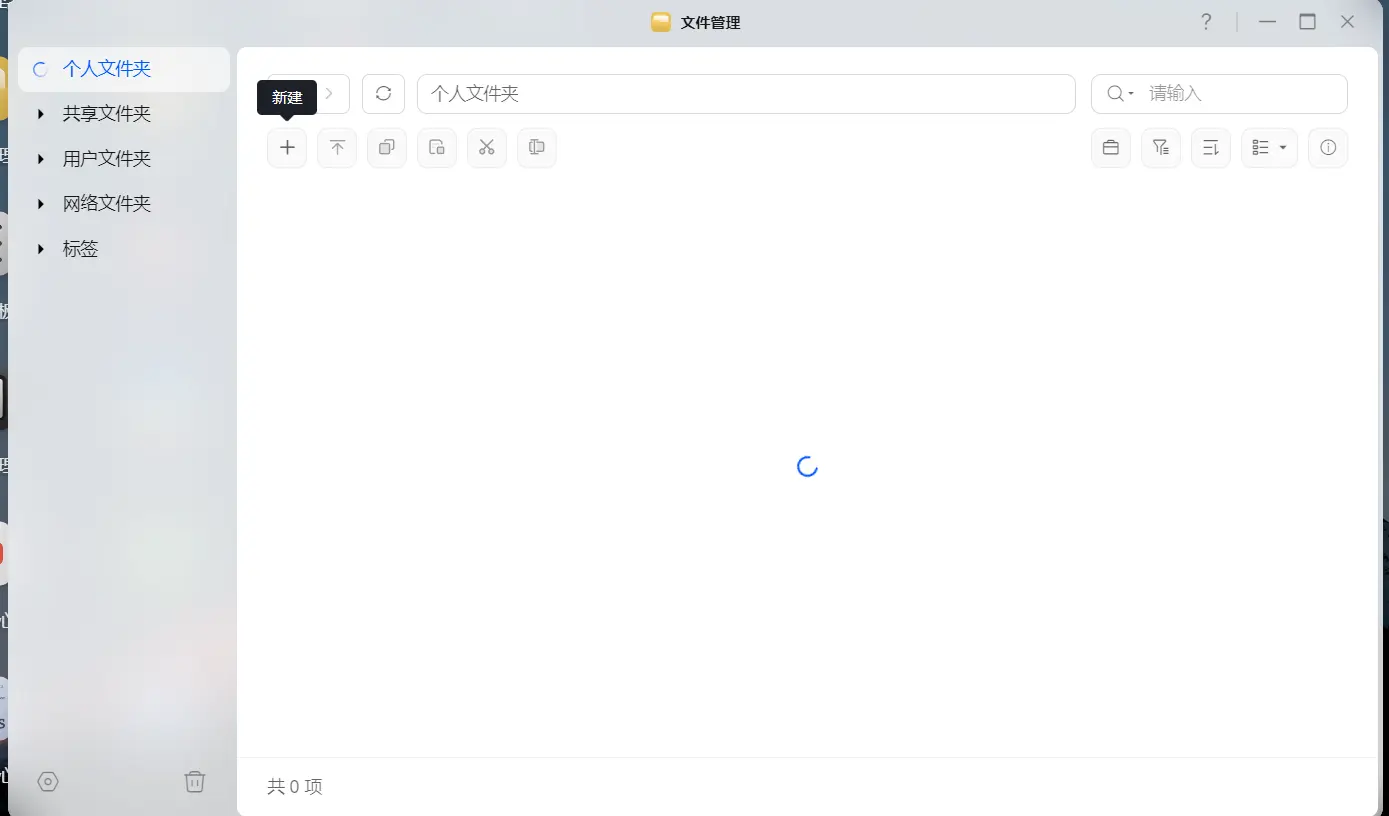This screenshot has width=1389, height=816.
Task: Click the filter funnel icon
Action: pyautogui.click(x=1160, y=148)
